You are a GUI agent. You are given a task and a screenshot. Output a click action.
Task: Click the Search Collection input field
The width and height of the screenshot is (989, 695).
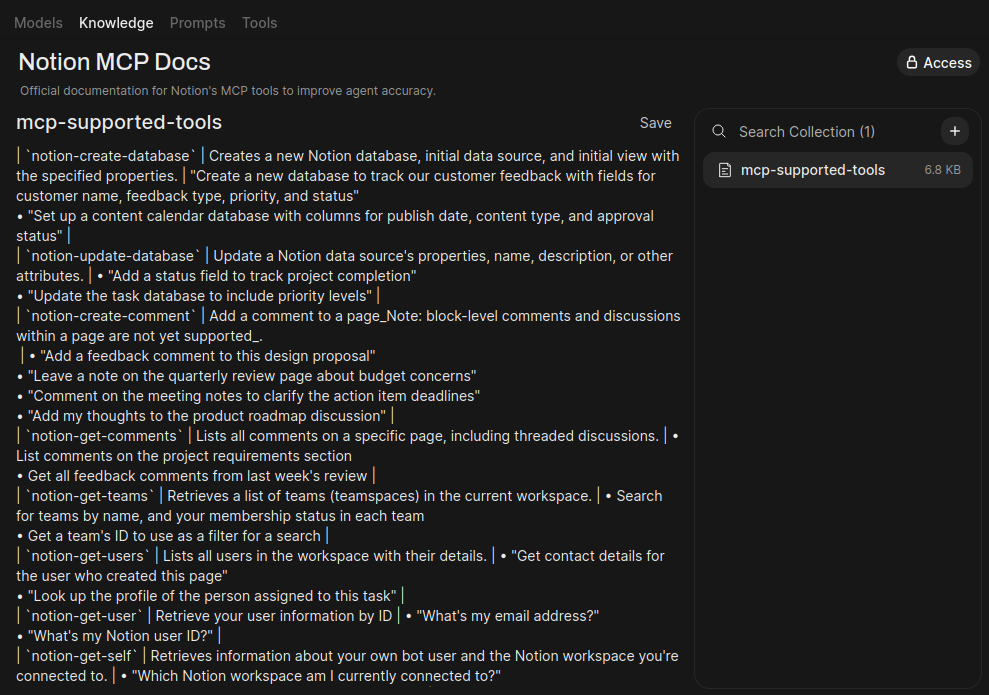click(806, 131)
